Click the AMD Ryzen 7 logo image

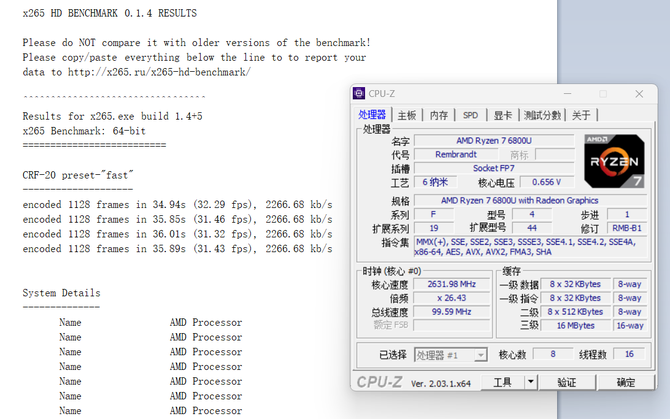click(614, 161)
